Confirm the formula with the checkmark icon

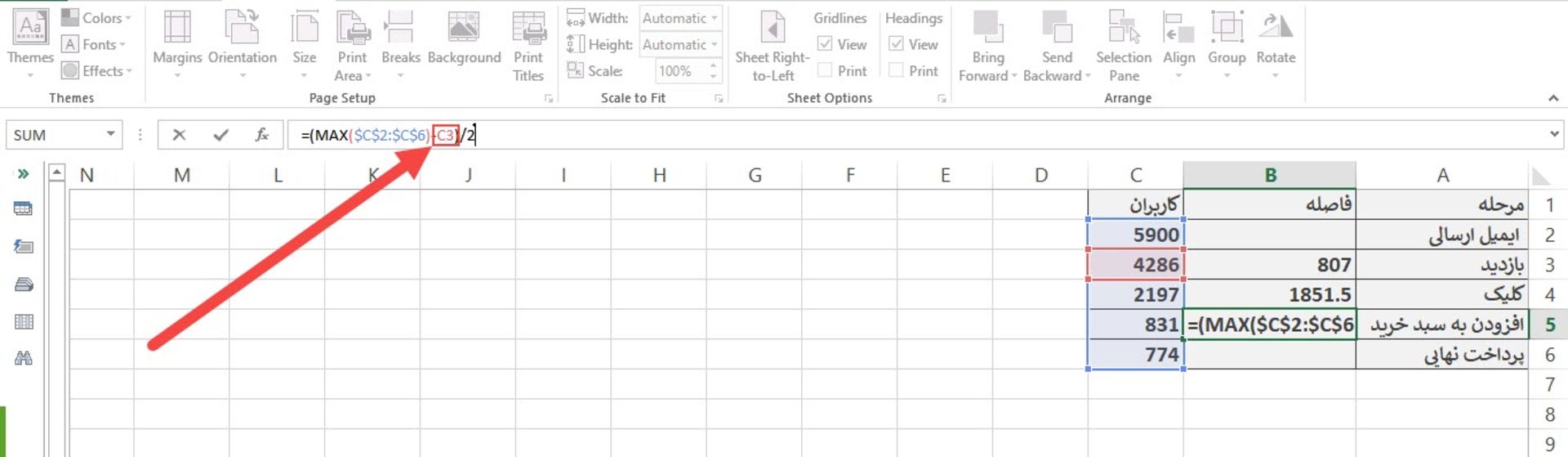(x=220, y=135)
